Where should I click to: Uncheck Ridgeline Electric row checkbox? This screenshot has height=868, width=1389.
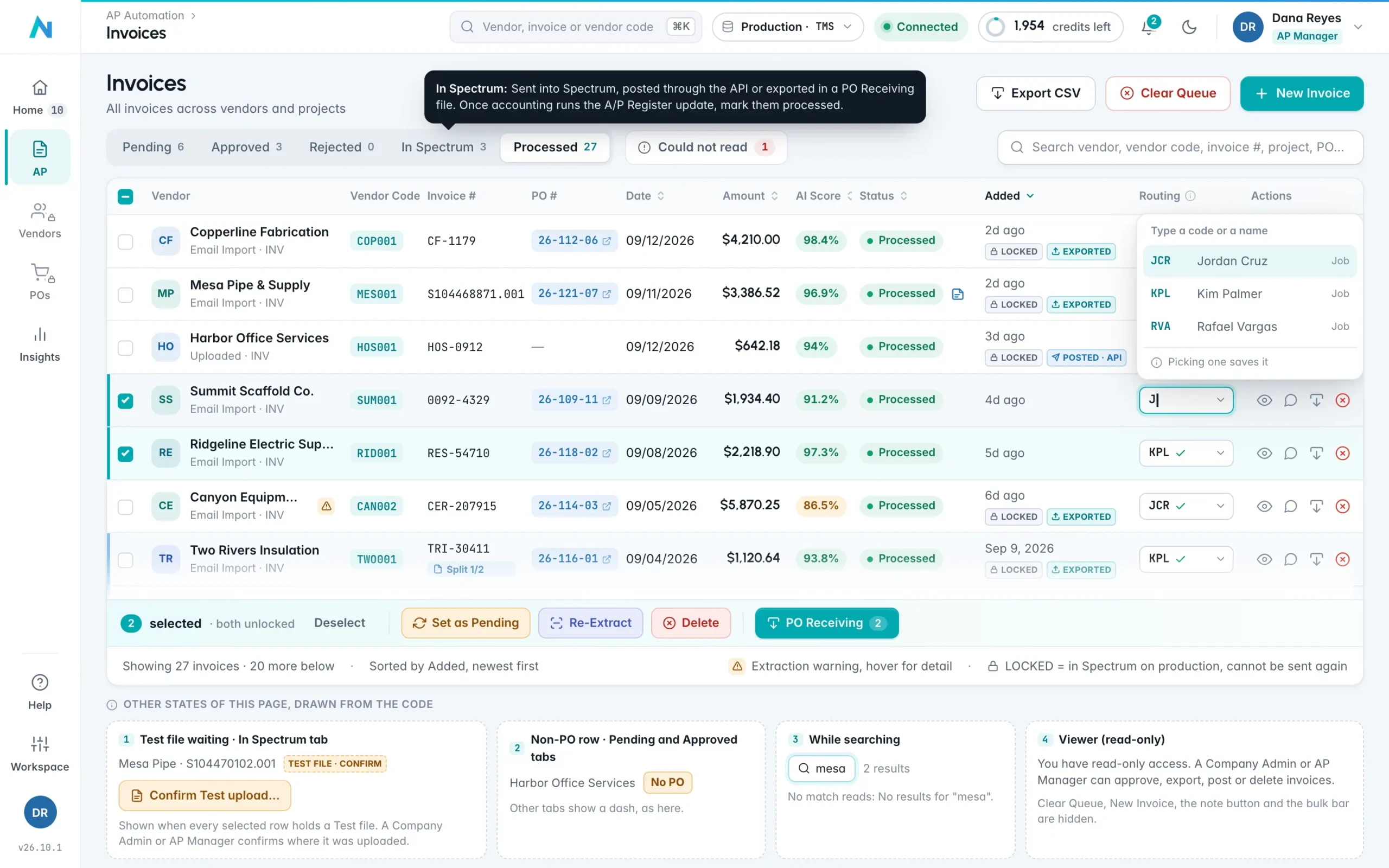coord(125,454)
